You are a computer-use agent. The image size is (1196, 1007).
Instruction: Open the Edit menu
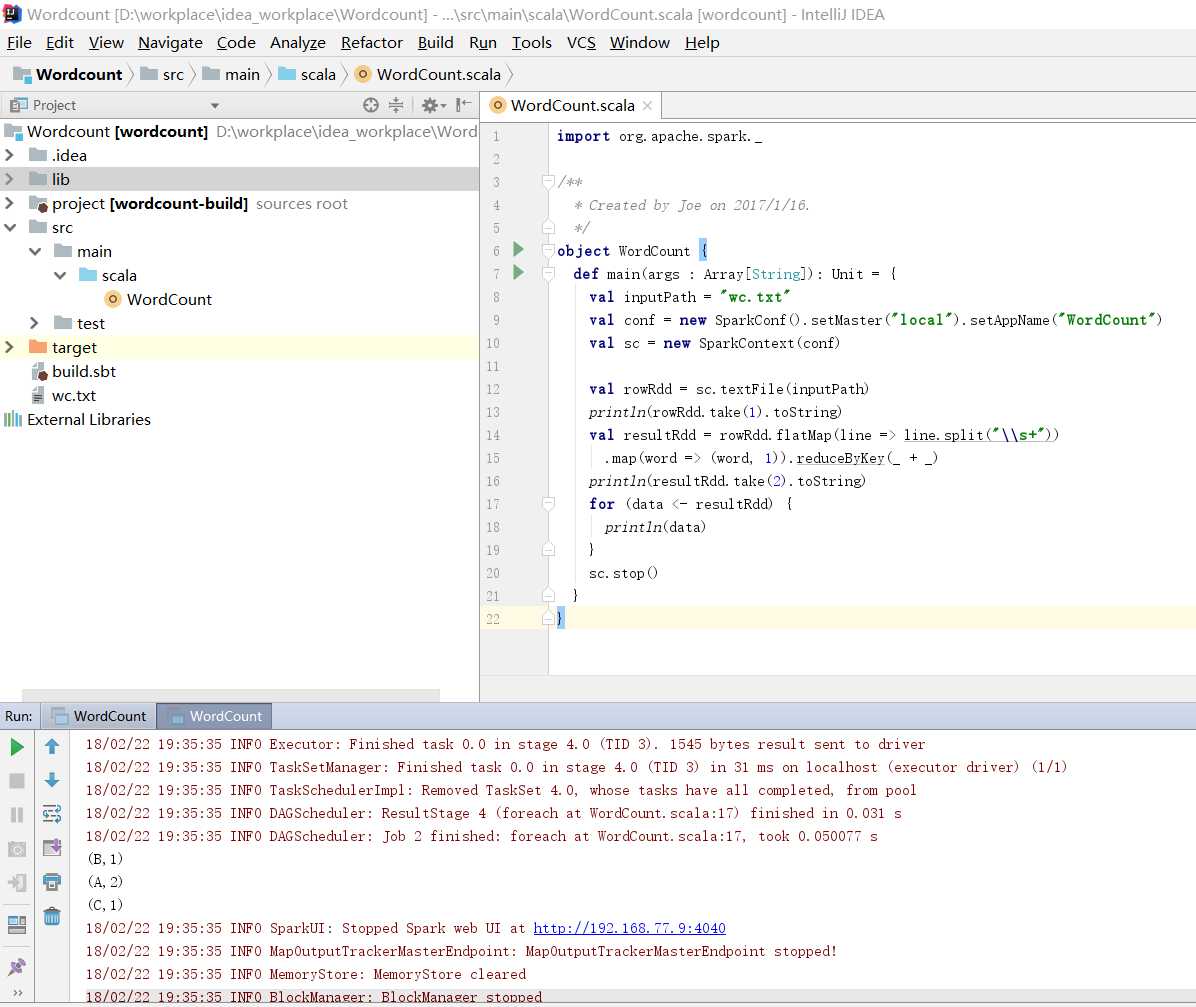click(x=59, y=43)
